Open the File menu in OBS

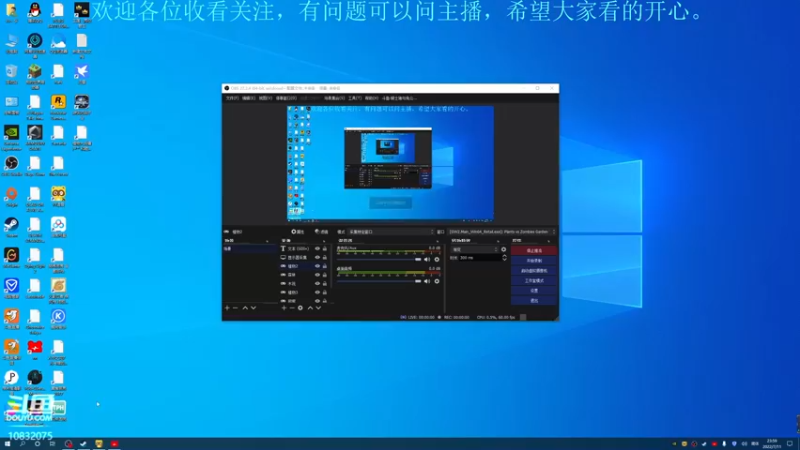coord(232,98)
